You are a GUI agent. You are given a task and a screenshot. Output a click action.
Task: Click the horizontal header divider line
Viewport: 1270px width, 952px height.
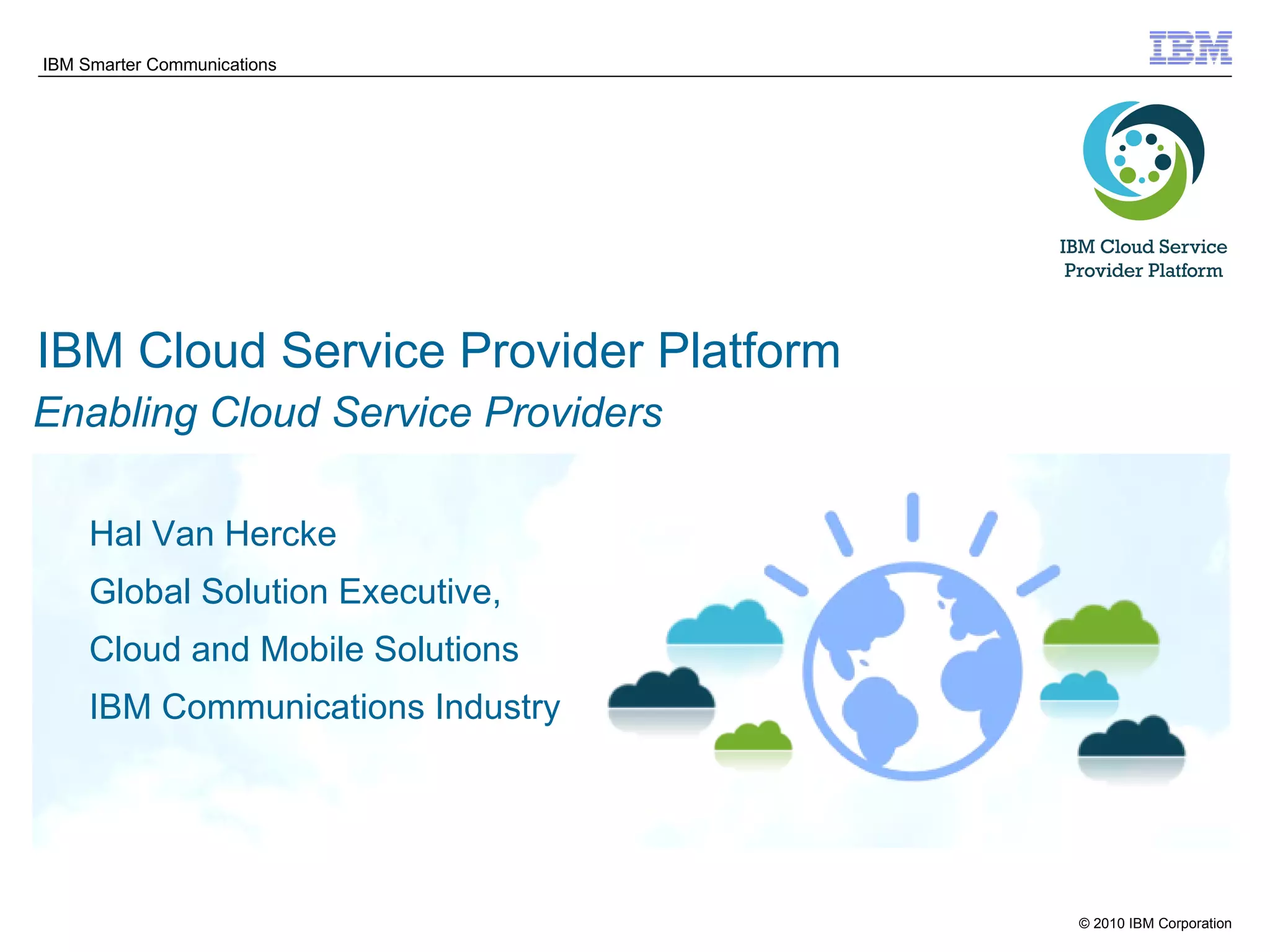634,77
